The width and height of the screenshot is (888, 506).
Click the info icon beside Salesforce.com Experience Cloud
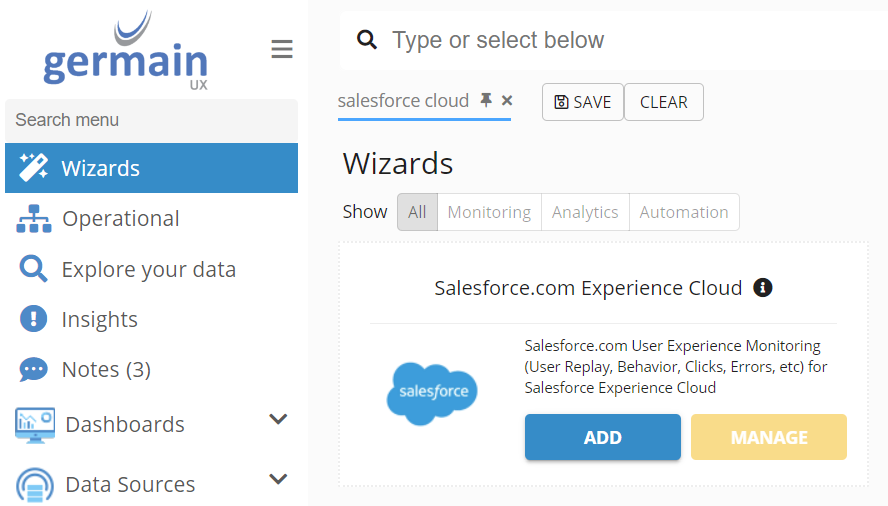pyautogui.click(x=762, y=288)
